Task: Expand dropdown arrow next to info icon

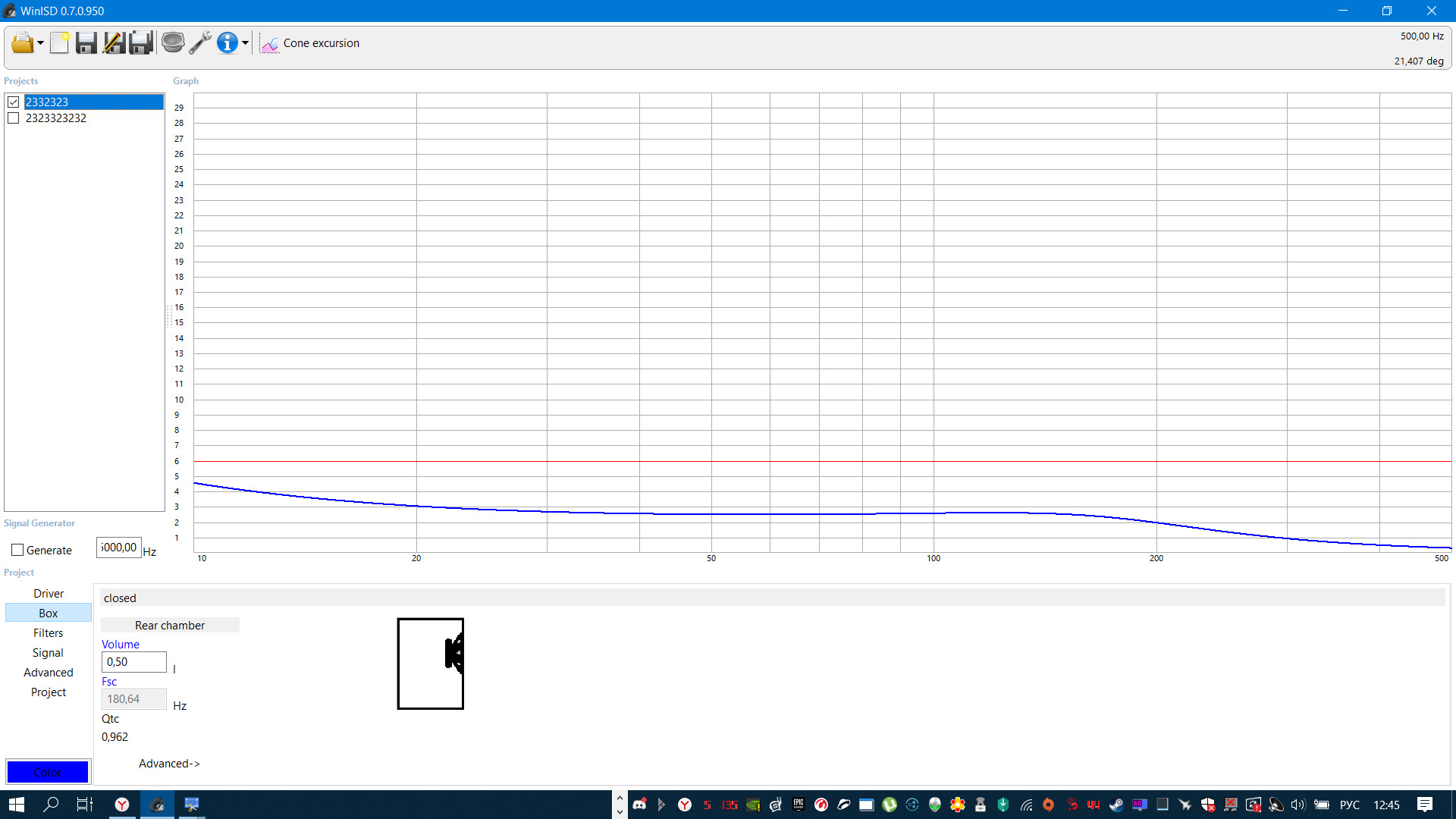Action: (x=245, y=43)
